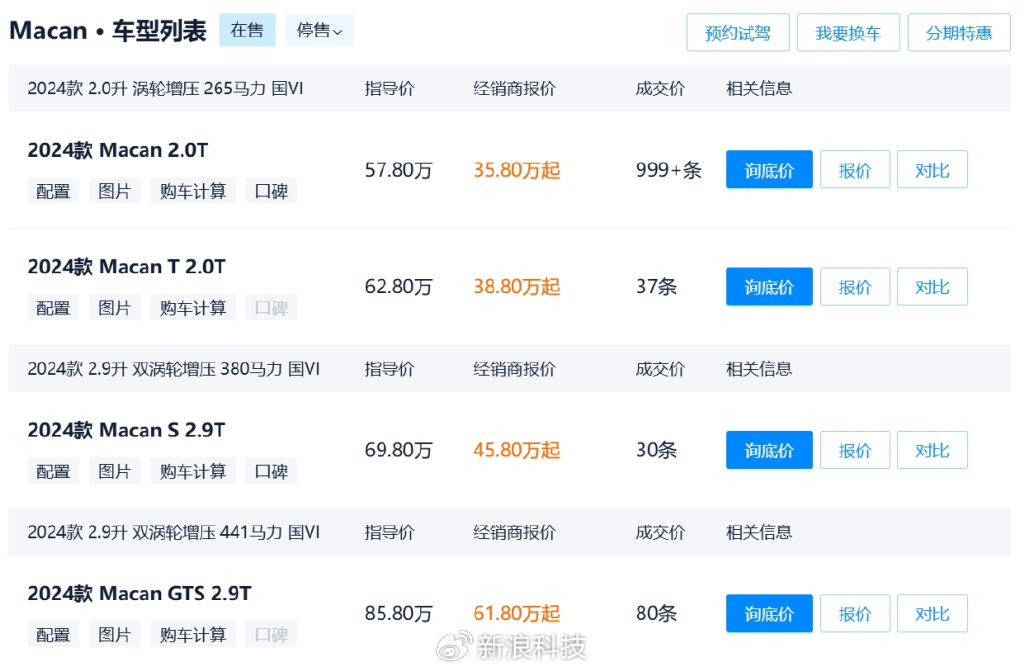Click 询底价 for Macan T 2.0T
Image resolution: width=1024 pixels, height=671 pixels.
point(769,287)
